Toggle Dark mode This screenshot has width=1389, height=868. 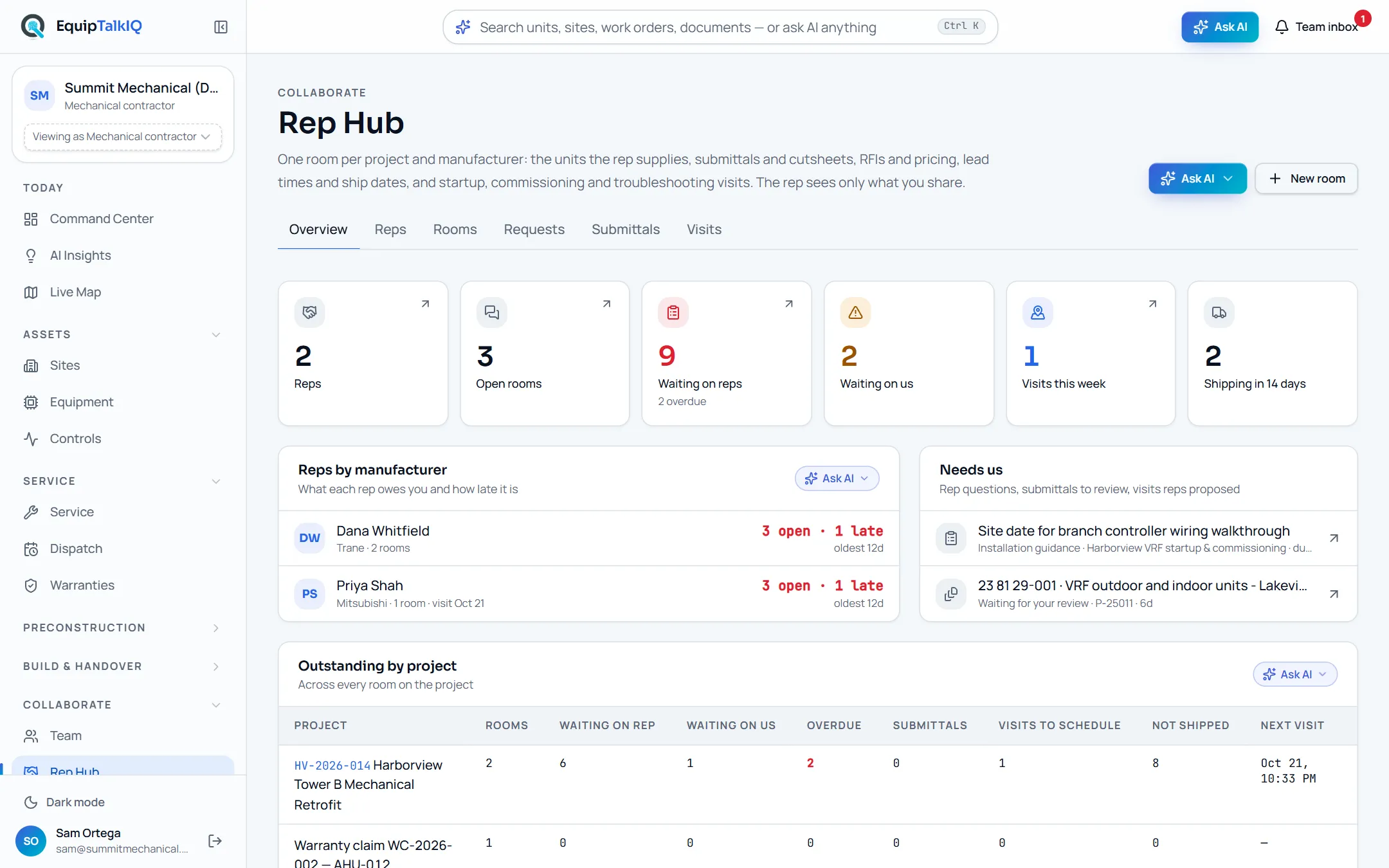tap(64, 802)
